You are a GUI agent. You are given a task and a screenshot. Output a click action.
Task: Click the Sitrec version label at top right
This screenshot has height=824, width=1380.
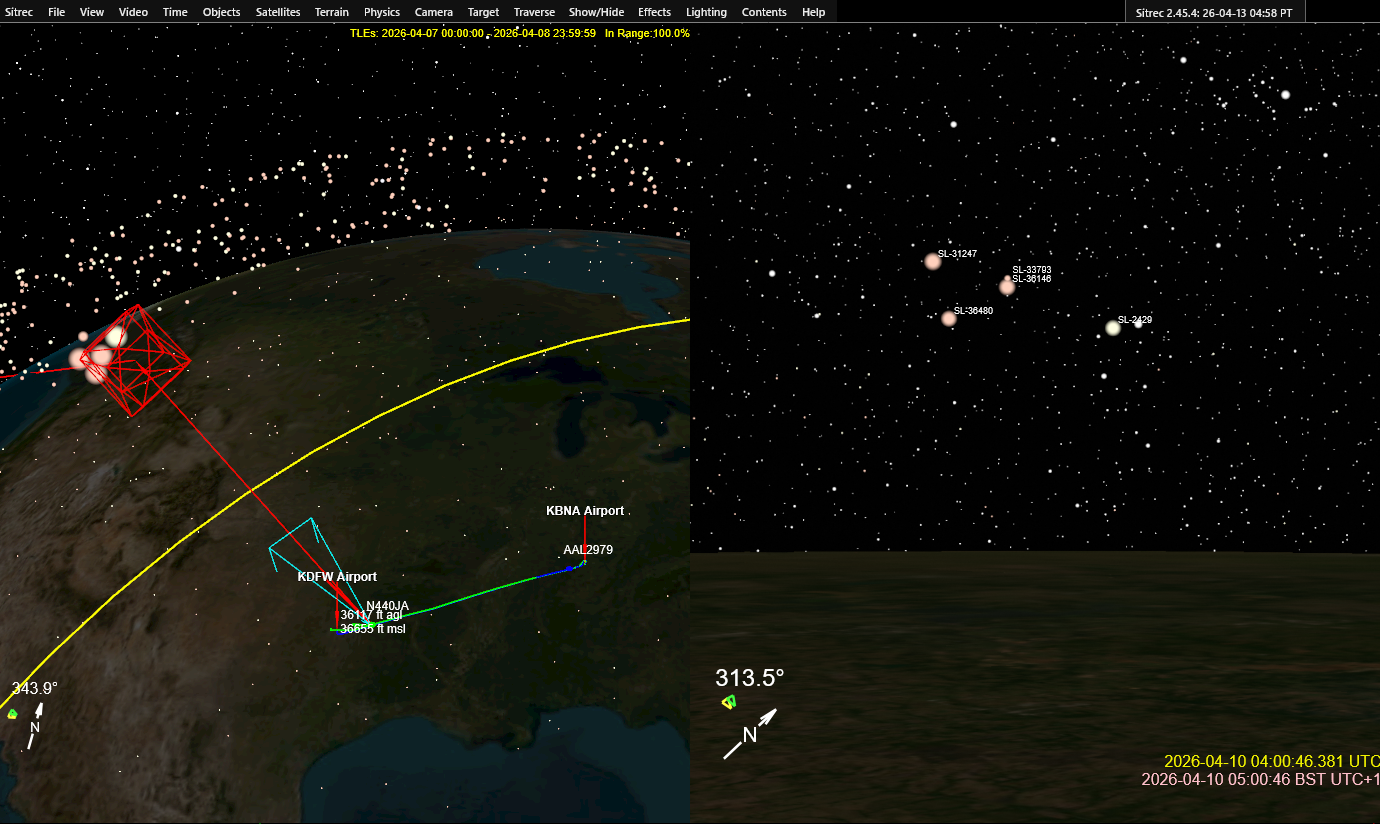point(1214,12)
